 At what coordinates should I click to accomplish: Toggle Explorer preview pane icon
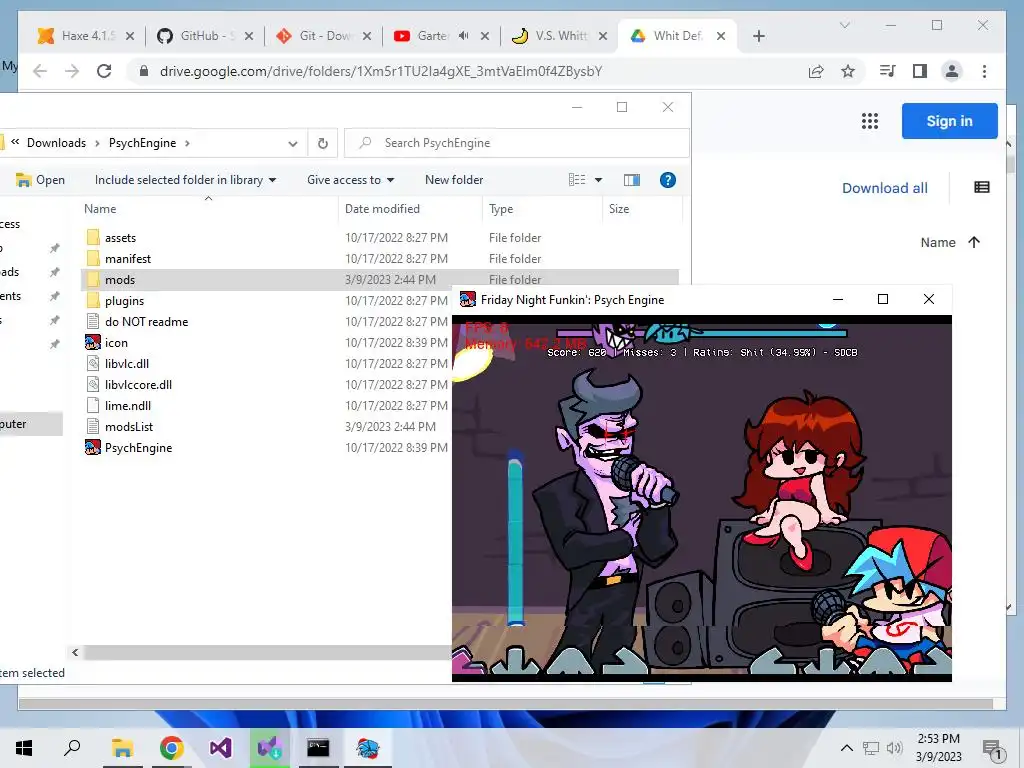coord(632,180)
